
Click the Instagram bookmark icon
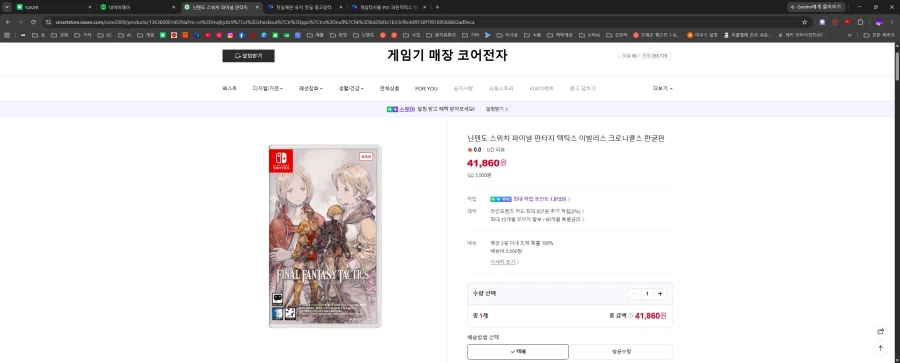click(x=230, y=35)
